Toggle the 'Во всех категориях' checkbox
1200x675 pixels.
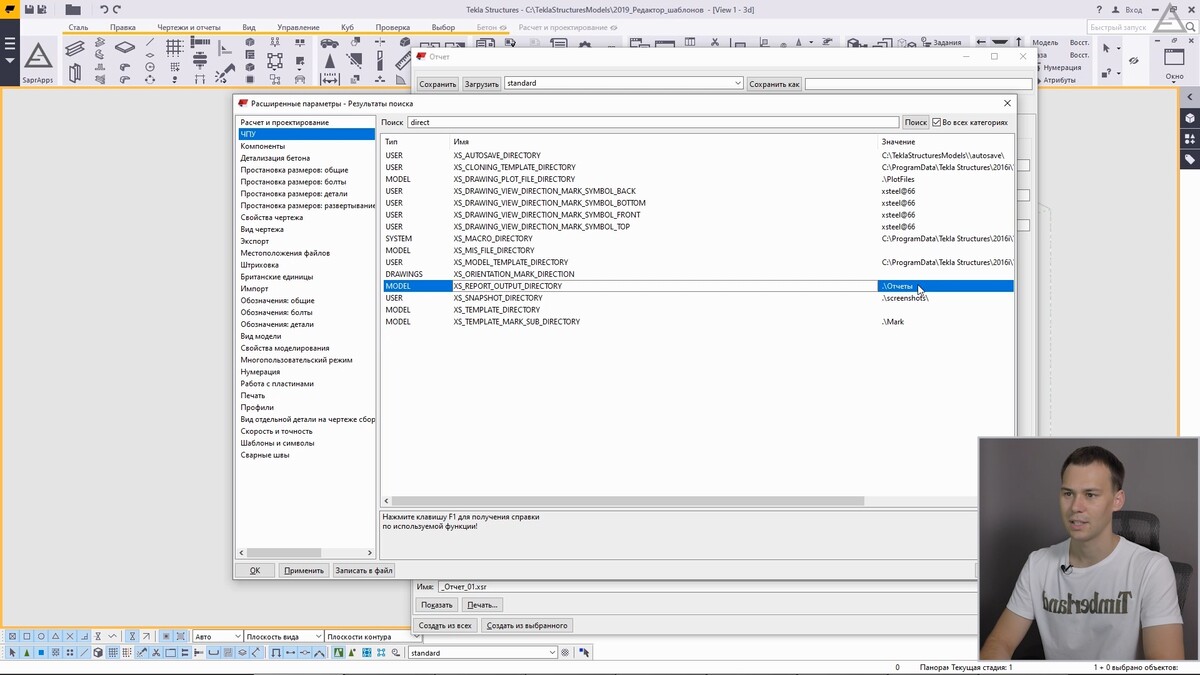click(937, 122)
